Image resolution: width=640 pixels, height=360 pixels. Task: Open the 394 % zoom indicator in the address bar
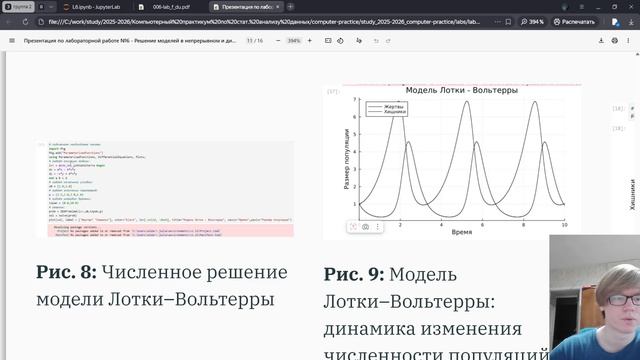tap(533, 22)
